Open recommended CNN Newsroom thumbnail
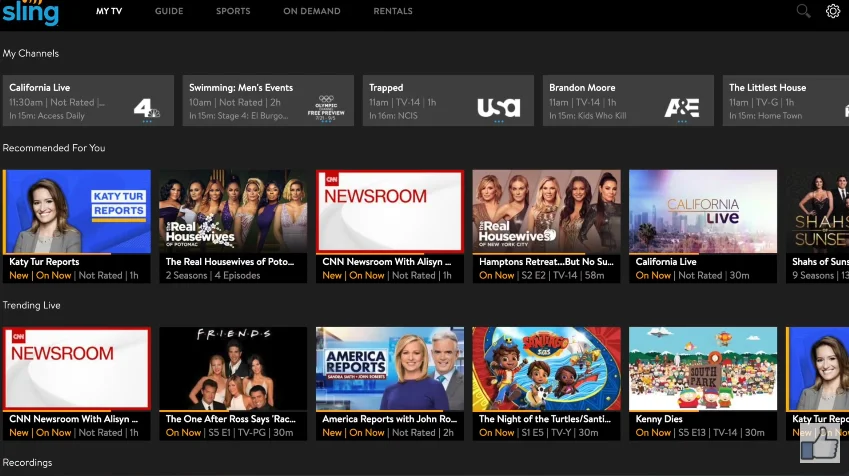The width and height of the screenshot is (849, 476). point(390,211)
